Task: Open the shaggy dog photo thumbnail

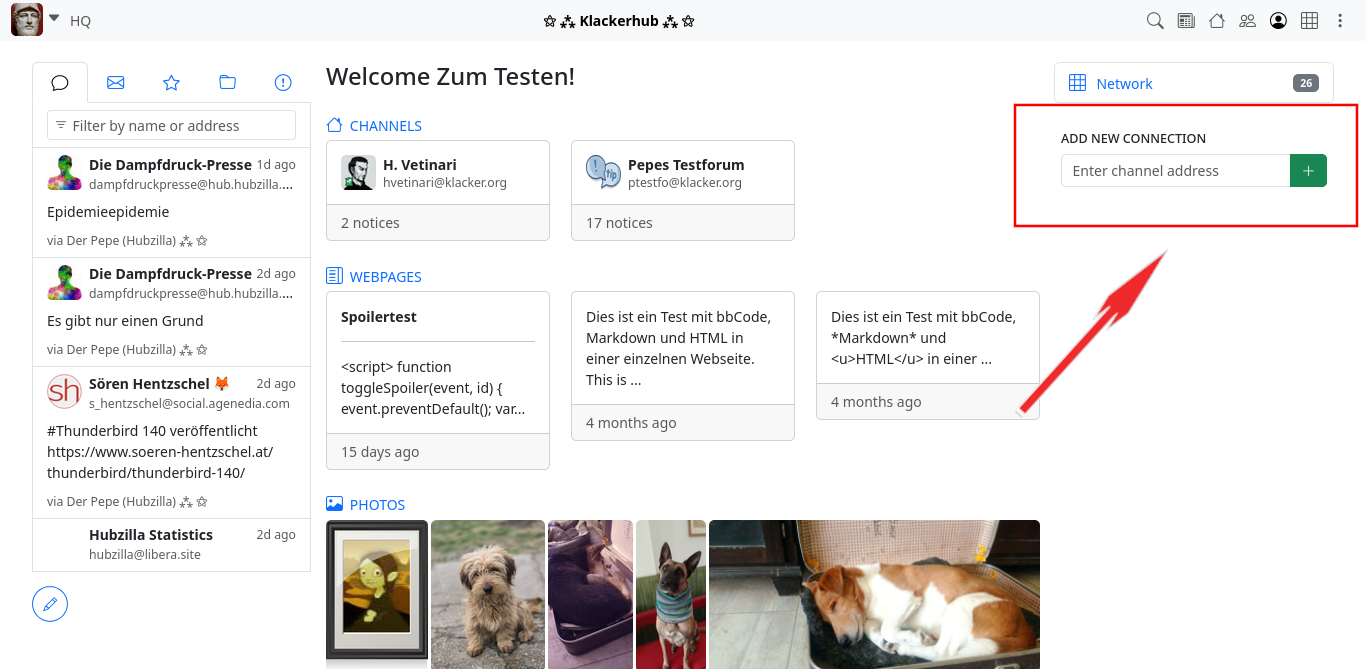Action: pos(488,594)
